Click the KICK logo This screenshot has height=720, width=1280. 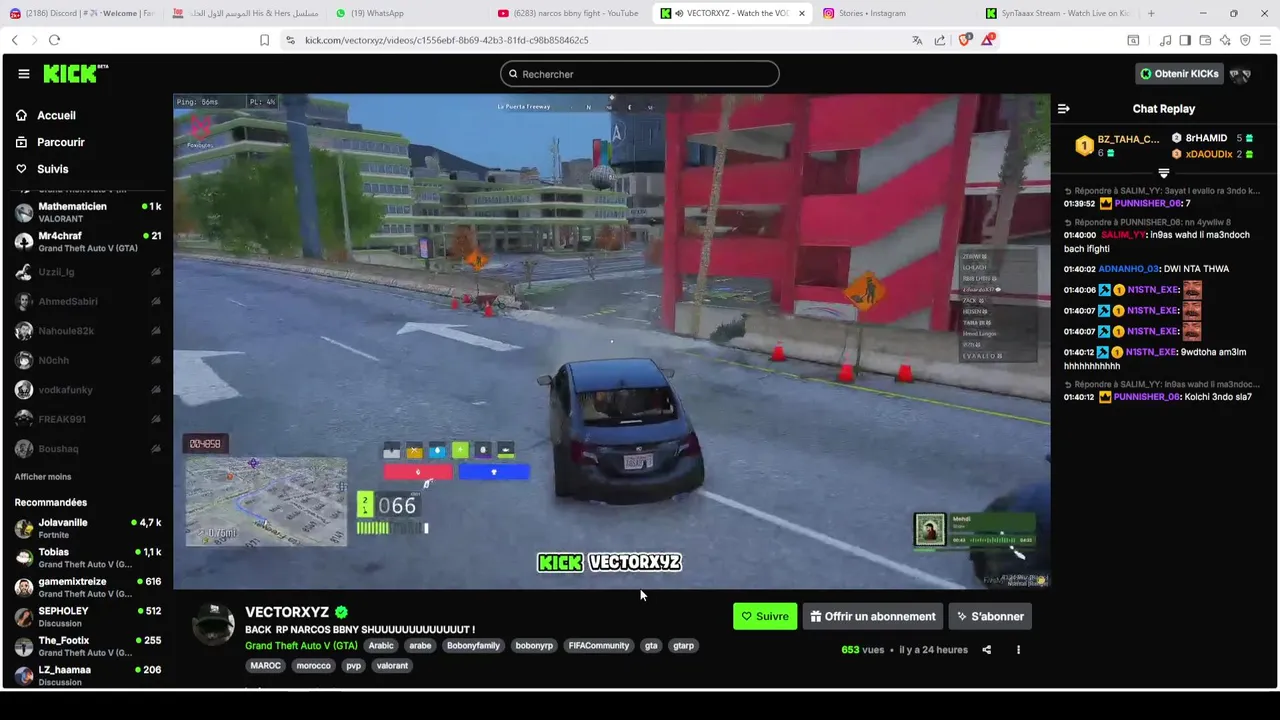75,74
